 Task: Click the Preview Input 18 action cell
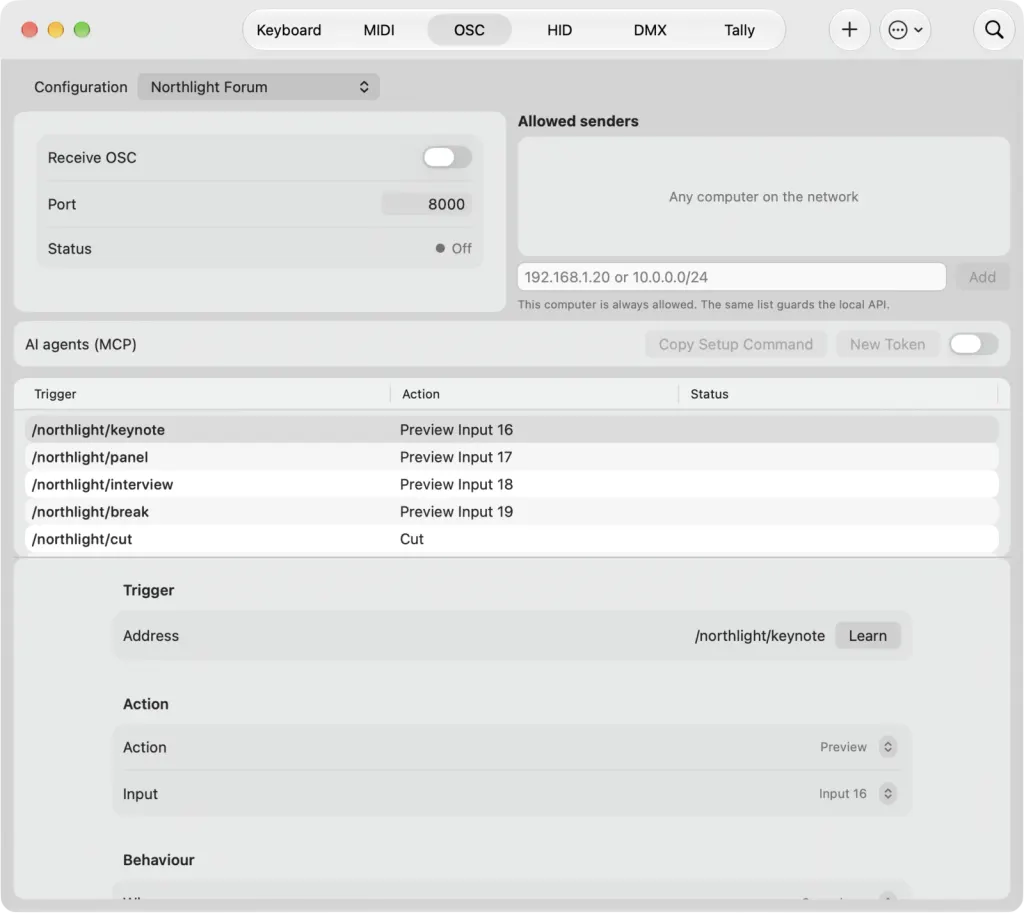456,485
